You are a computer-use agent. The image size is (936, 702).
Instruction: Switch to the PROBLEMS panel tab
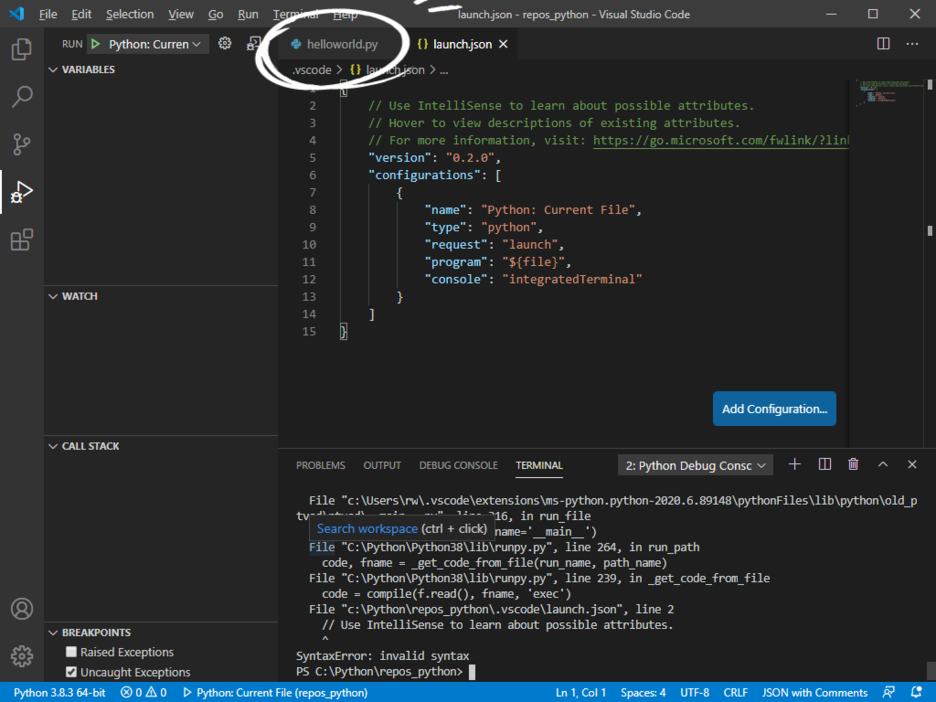click(x=321, y=465)
